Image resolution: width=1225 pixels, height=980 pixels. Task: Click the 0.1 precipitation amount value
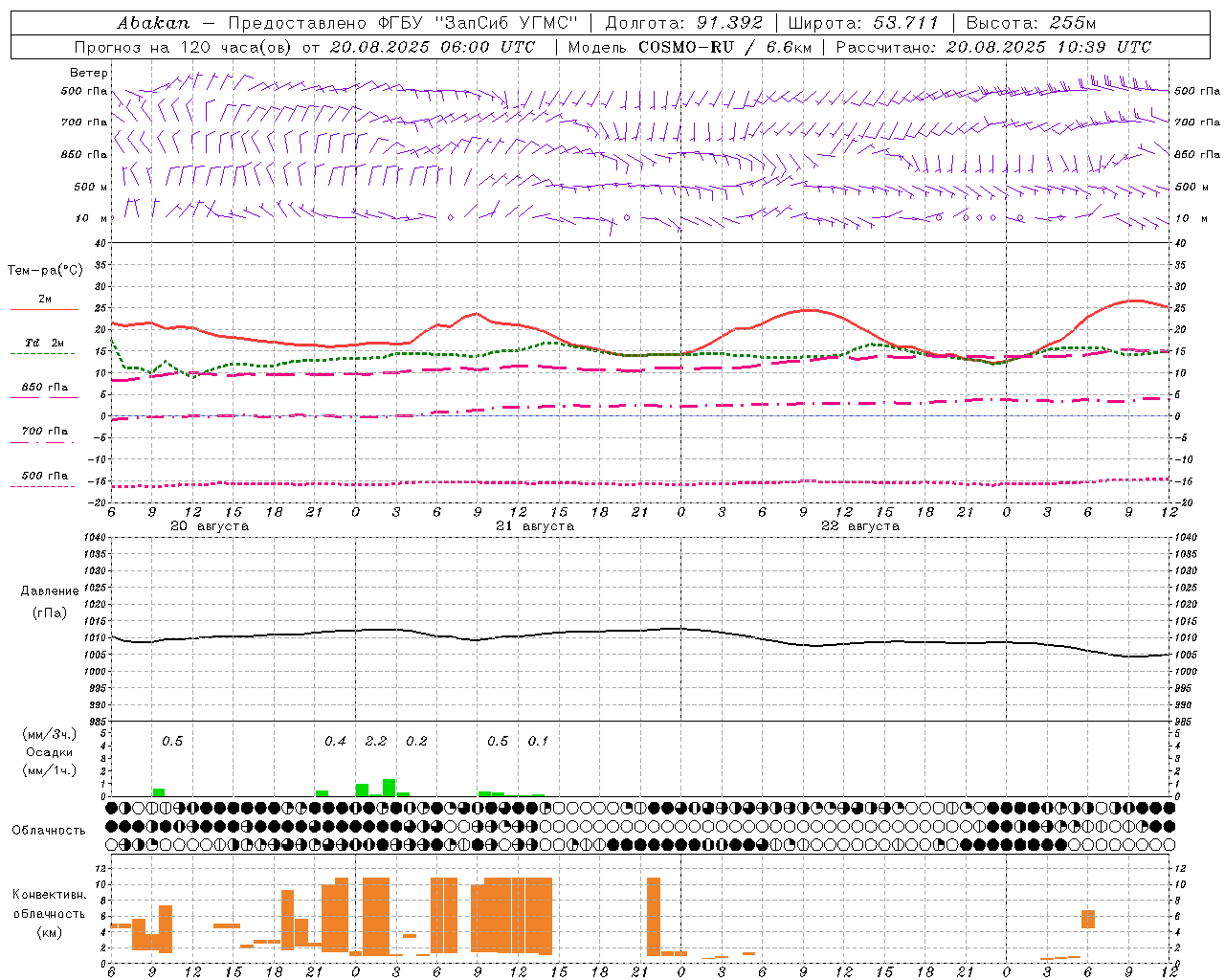click(538, 742)
